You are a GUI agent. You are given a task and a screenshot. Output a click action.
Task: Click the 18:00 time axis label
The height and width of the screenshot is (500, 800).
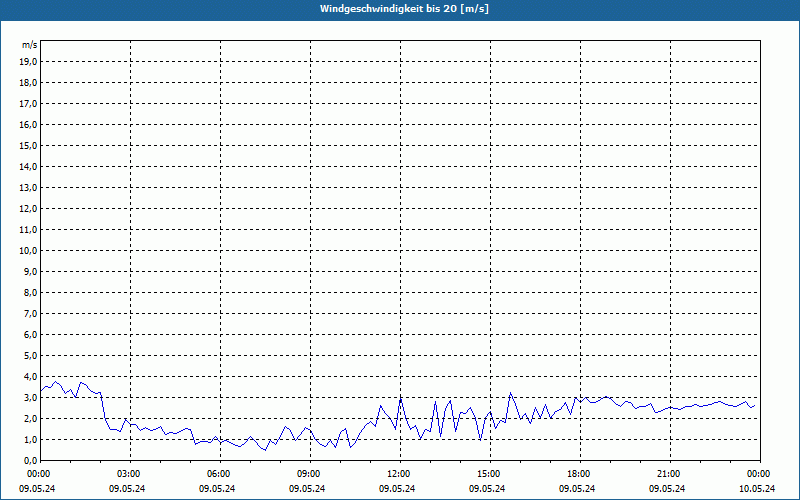[x=580, y=474]
